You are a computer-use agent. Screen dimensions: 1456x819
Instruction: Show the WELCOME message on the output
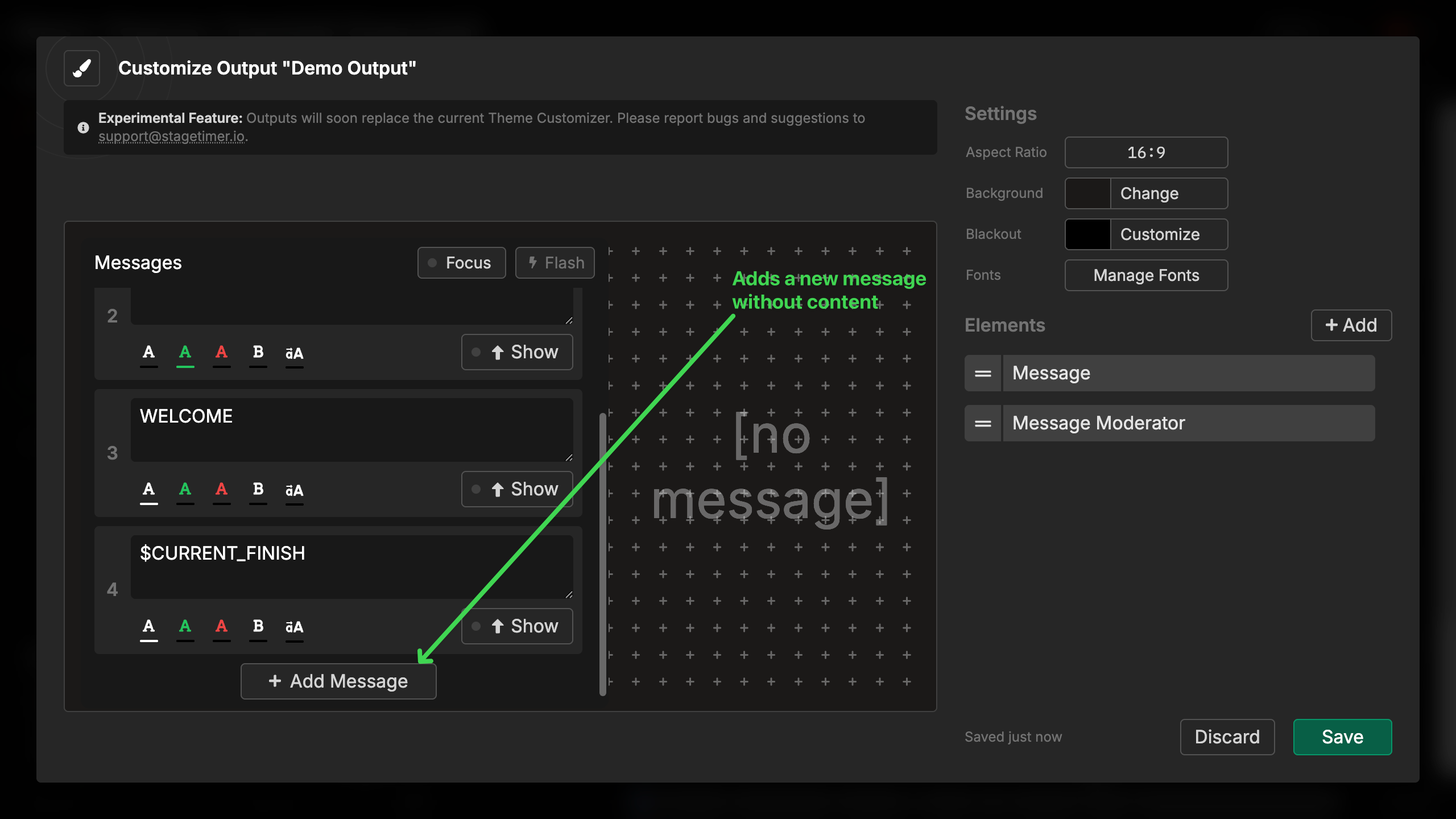coord(516,489)
